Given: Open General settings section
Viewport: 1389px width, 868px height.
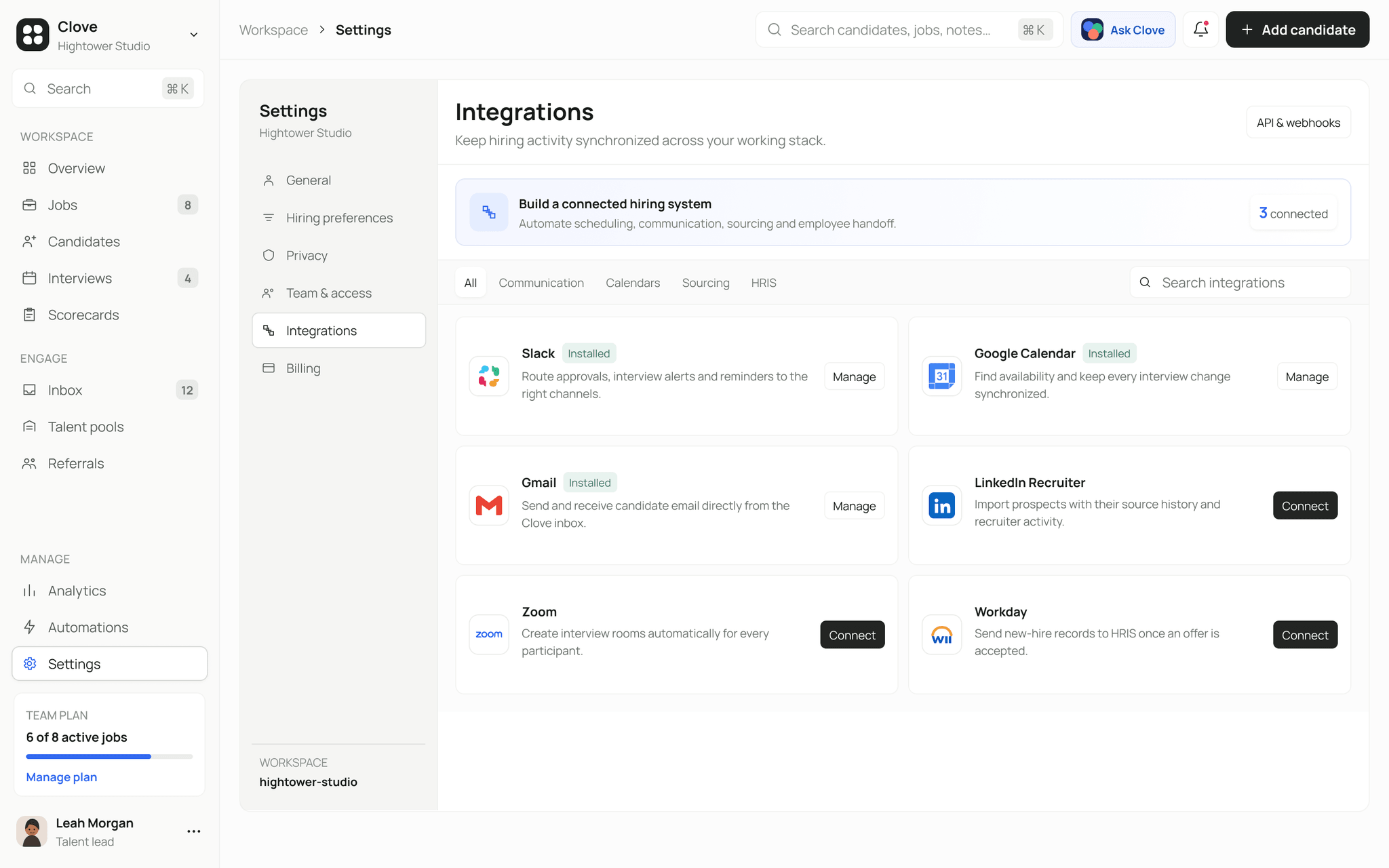Looking at the screenshot, I should (338, 180).
